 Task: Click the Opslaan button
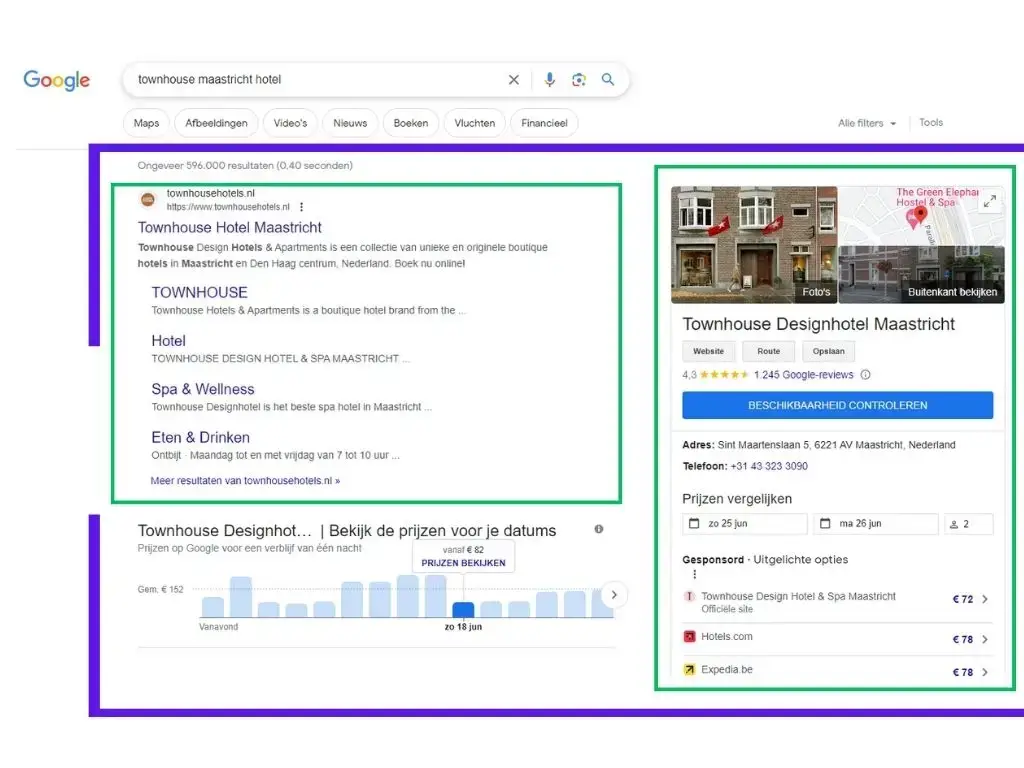pyautogui.click(x=828, y=351)
